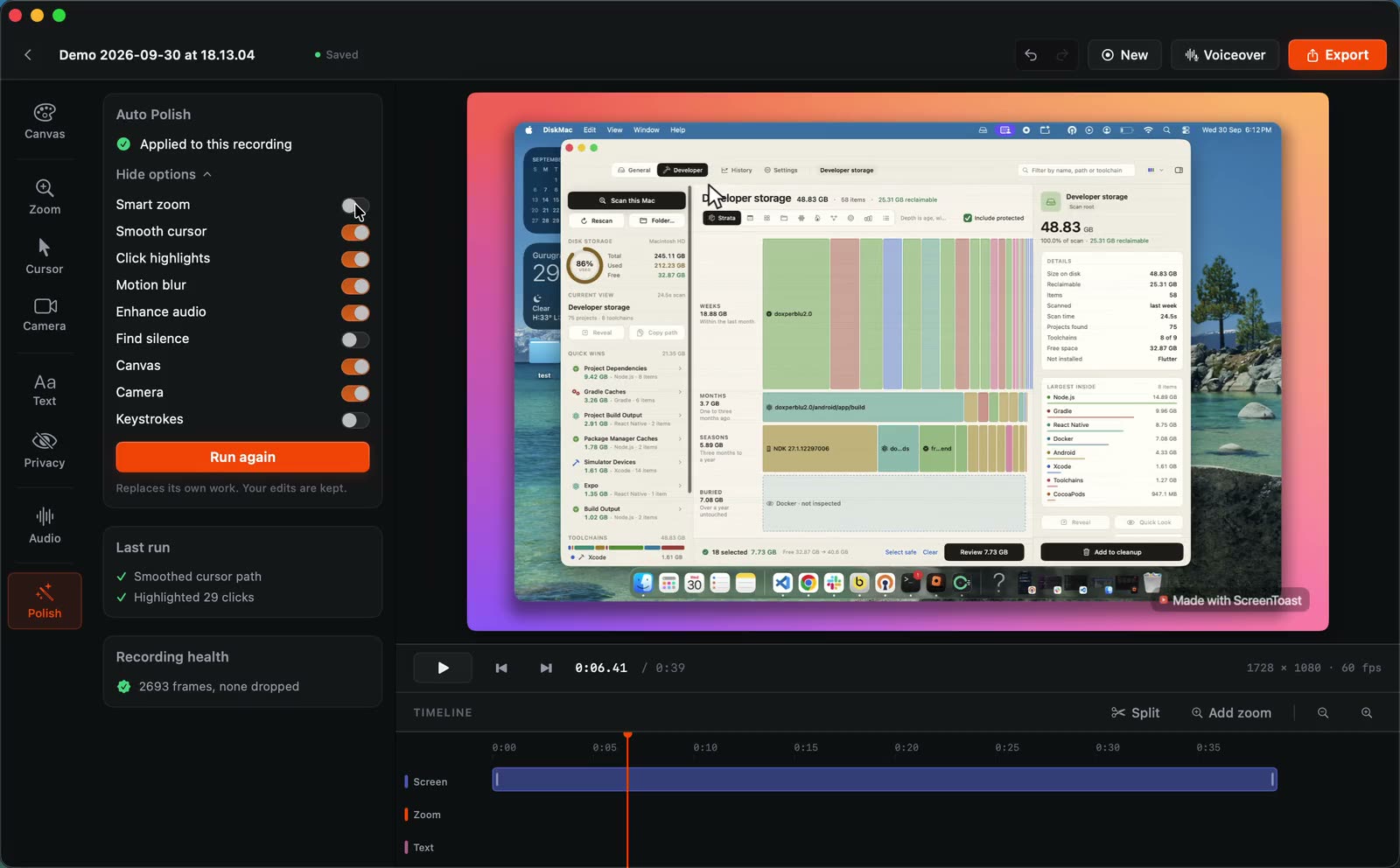This screenshot has width=1400, height=868.
Task: Toggle the Camera polish option
Action: coord(355,393)
